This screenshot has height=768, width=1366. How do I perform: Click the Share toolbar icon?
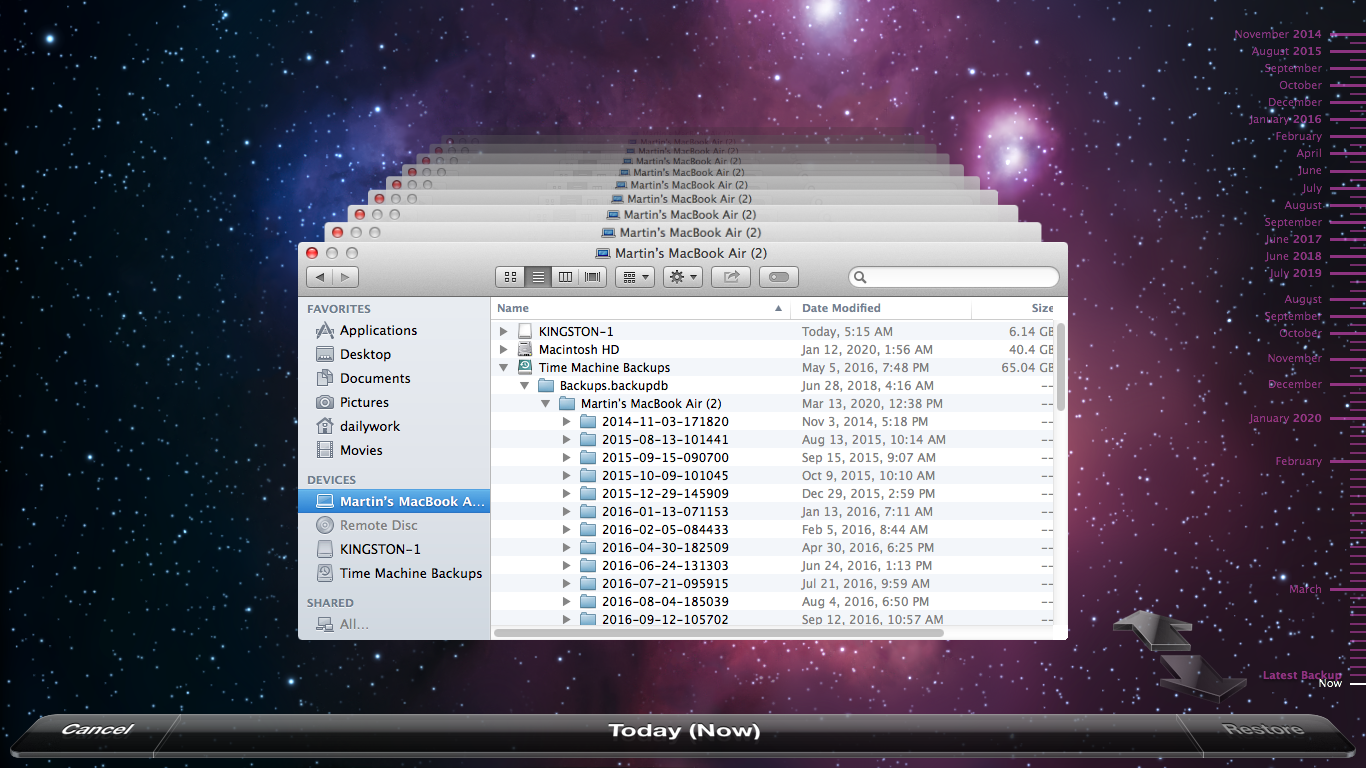(x=731, y=277)
